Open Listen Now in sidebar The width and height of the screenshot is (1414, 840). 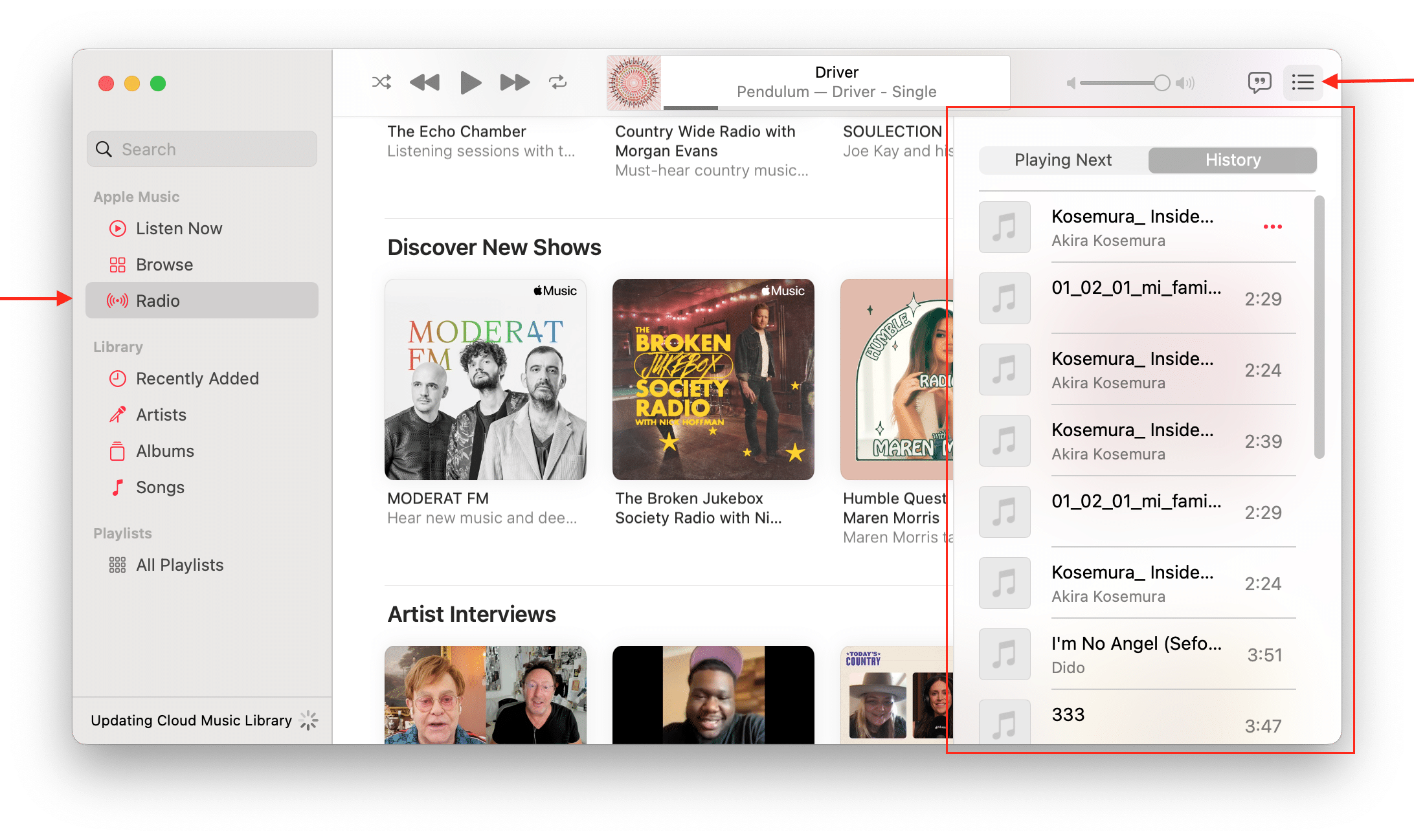tap(202, 228)
